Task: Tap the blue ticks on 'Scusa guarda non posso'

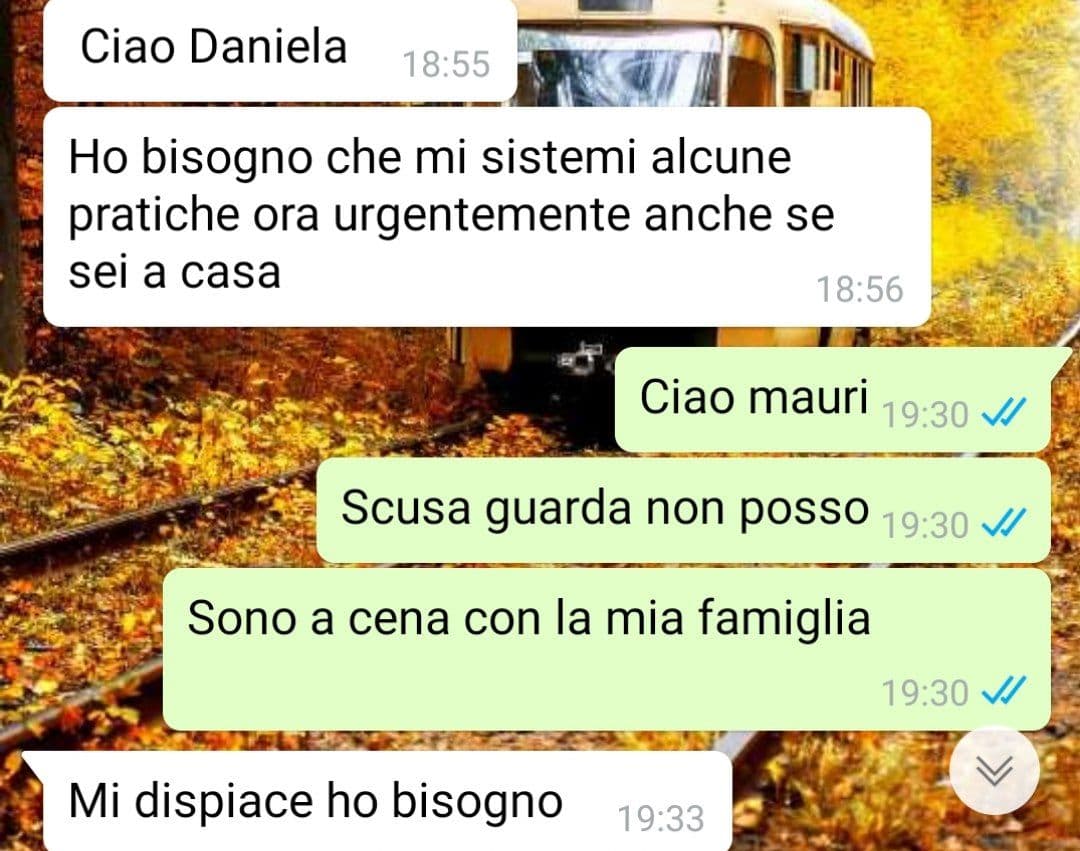Action: click(1004, 523)
